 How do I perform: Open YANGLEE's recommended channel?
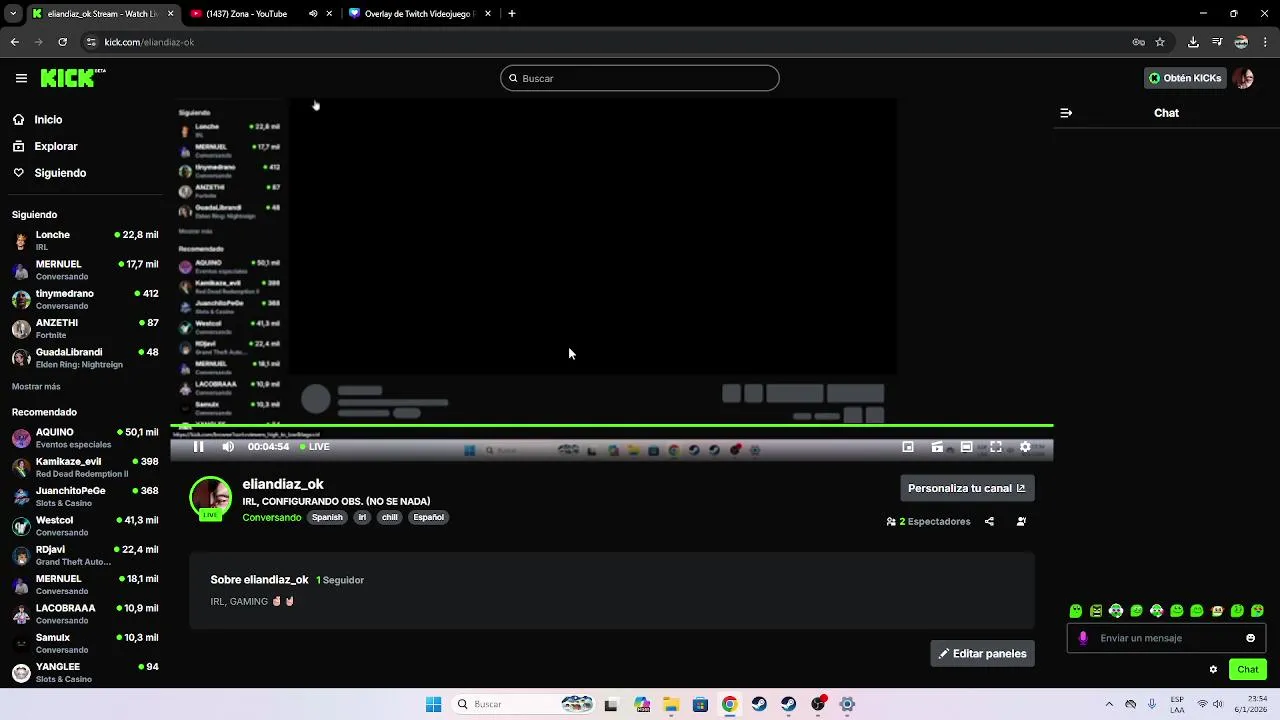pos(85,672)
